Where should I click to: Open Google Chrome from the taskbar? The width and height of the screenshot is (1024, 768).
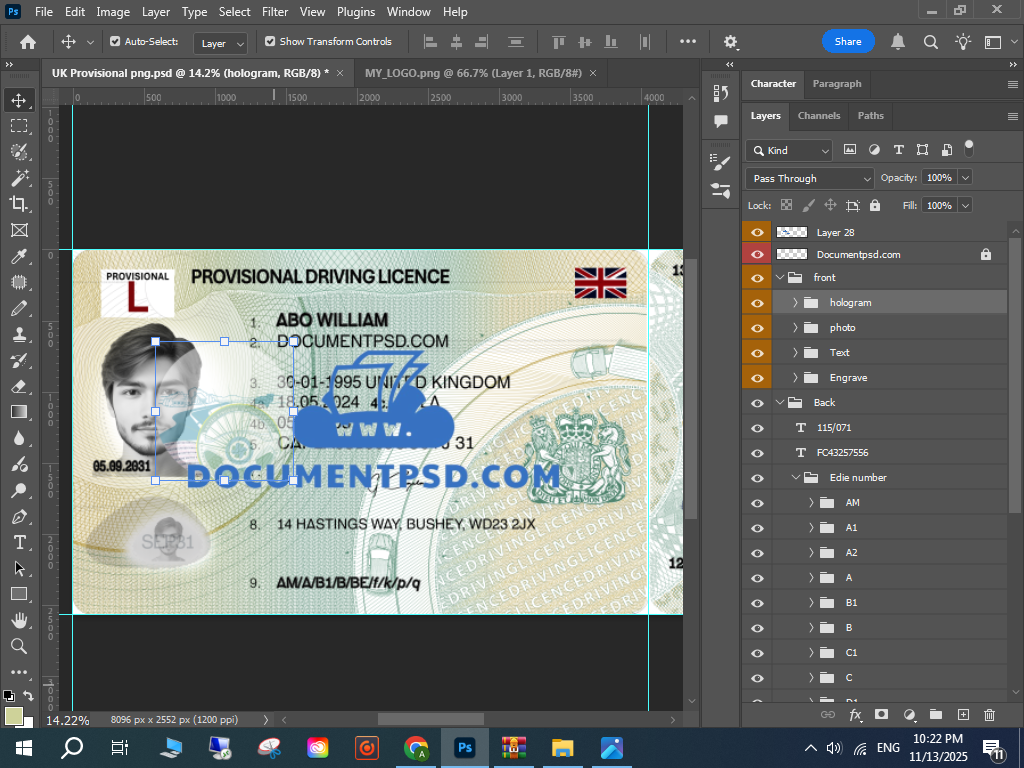pyautogui.click(x=416, y=747)
